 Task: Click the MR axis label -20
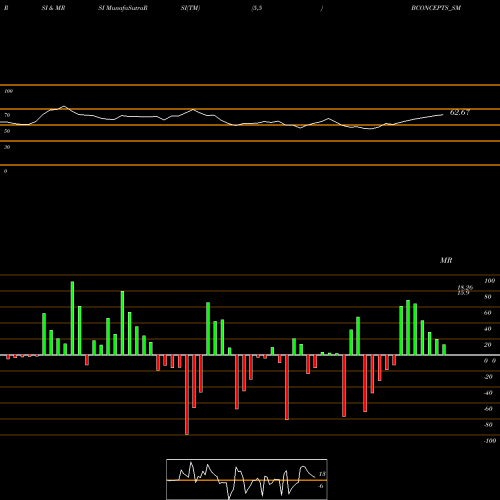click(488, 377)
